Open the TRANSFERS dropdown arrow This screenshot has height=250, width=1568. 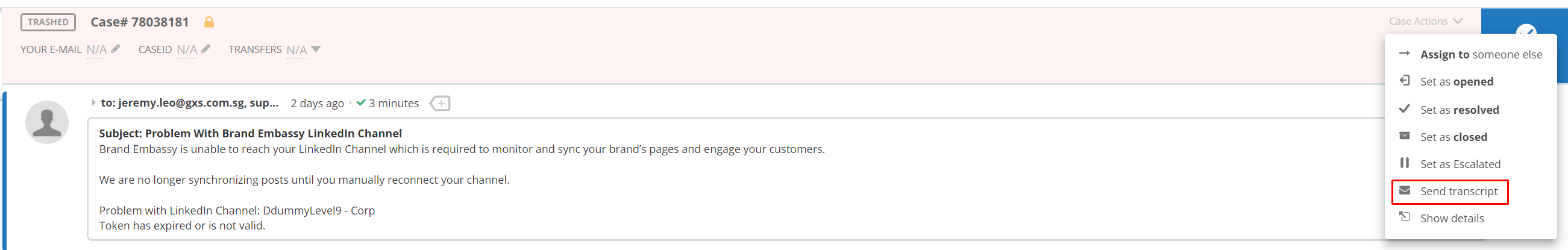[x=315, y=49]
